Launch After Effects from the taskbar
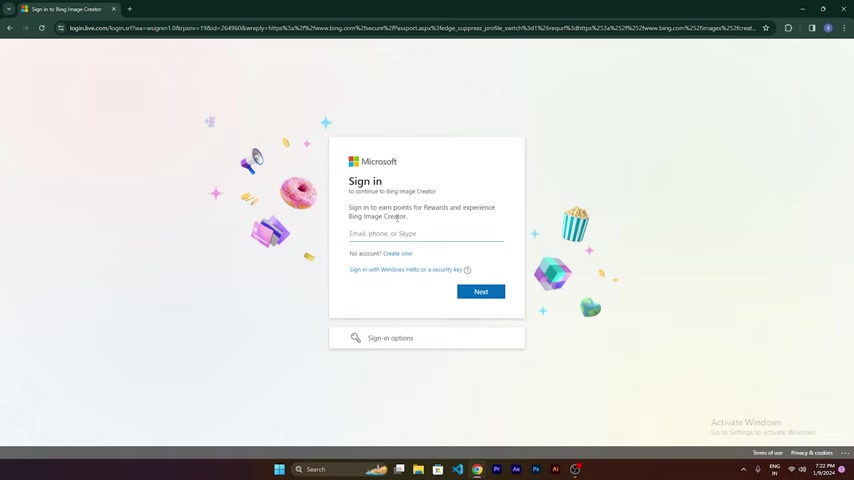854x480 pixels. [516, 469]
